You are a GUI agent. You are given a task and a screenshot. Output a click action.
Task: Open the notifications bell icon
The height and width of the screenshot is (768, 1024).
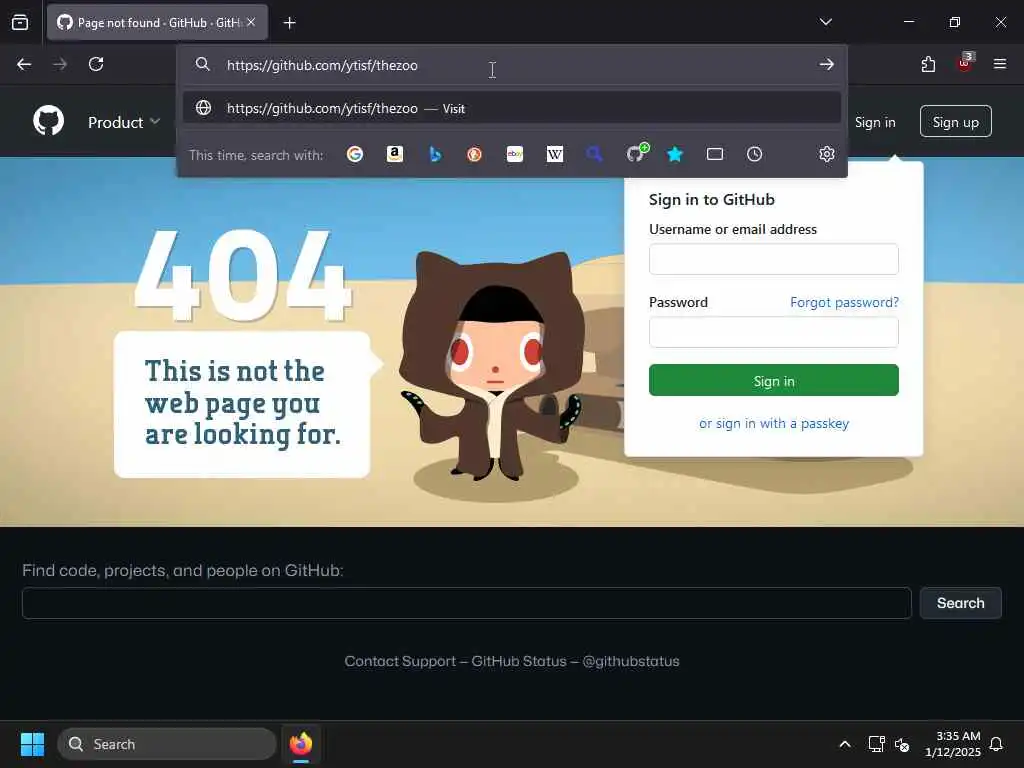click(996, 744)
